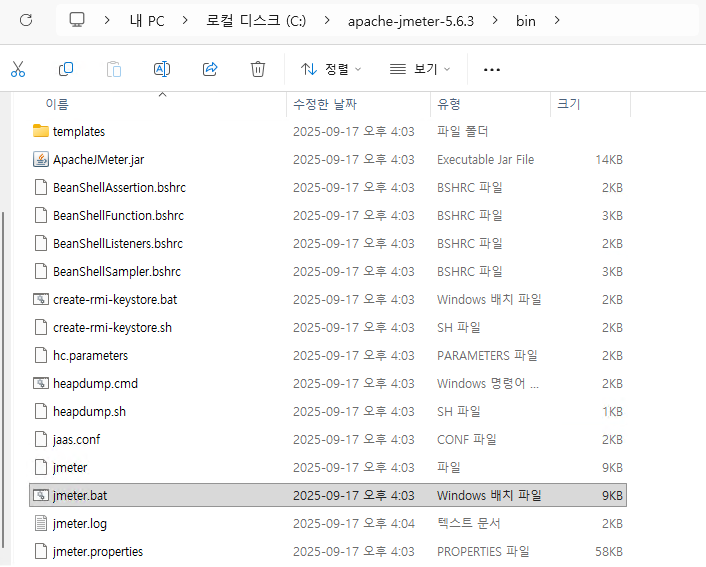
Task: Click the BeanShellAssertion.bshrc file icon
Action: [x=41, y=187]
